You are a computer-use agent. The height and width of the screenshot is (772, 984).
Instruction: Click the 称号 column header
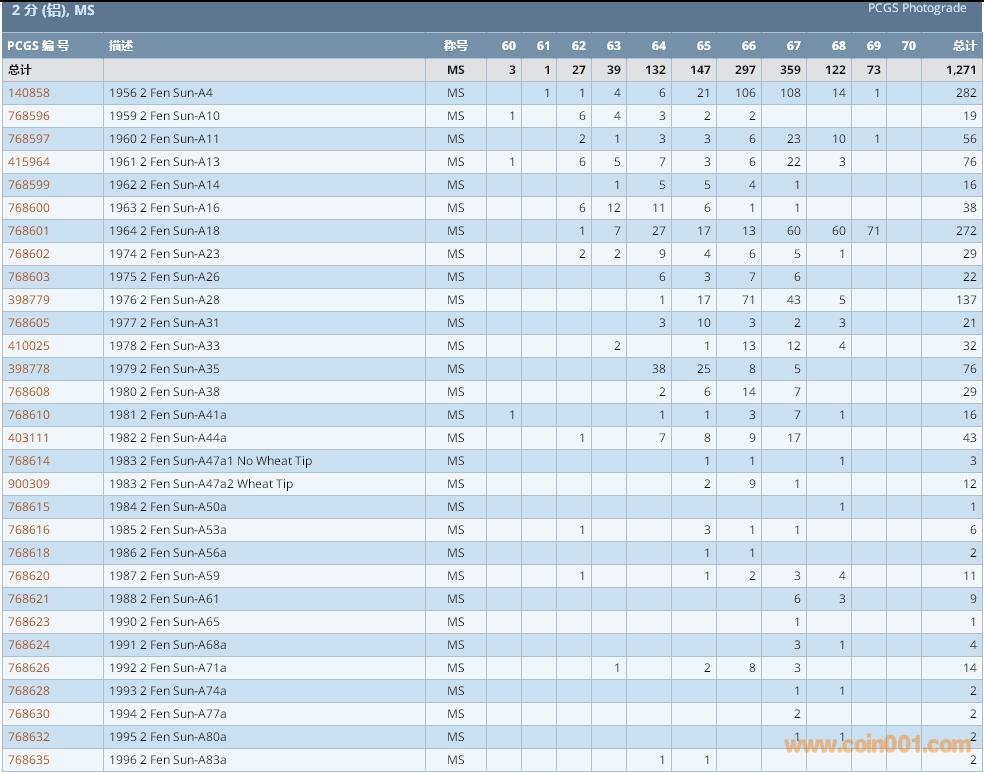(x=456, y=46)
